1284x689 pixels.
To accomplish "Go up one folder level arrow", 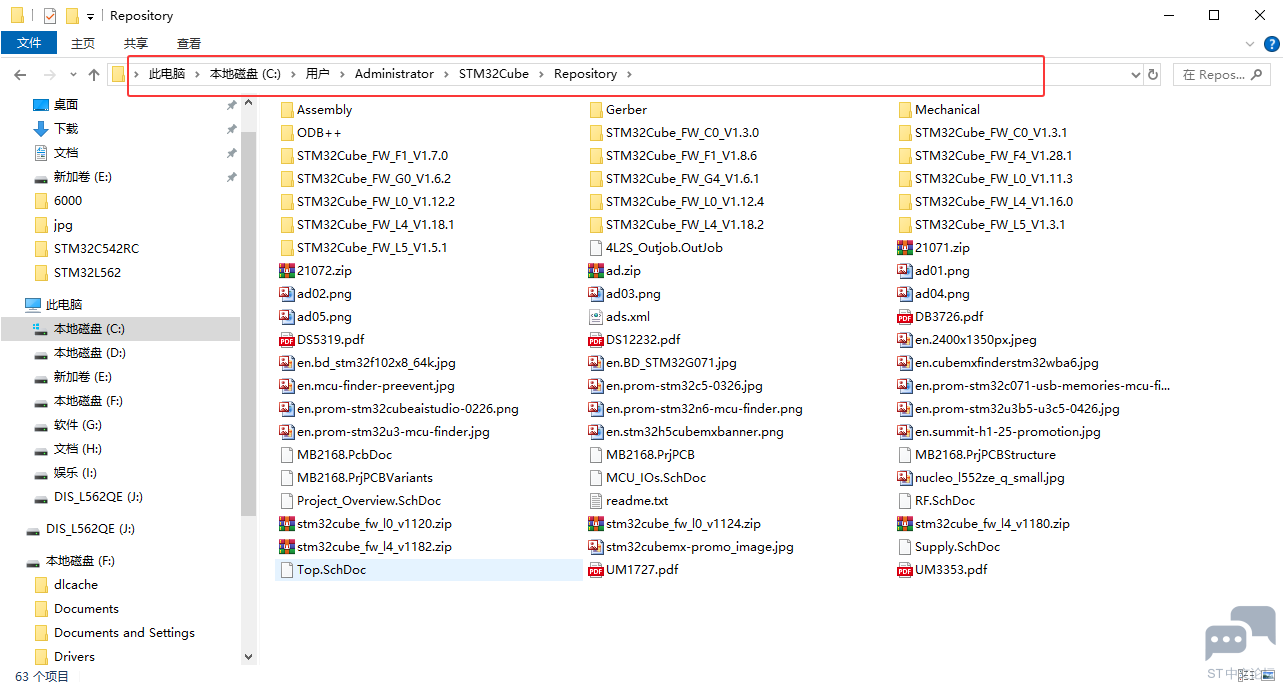I will (94, 74).
